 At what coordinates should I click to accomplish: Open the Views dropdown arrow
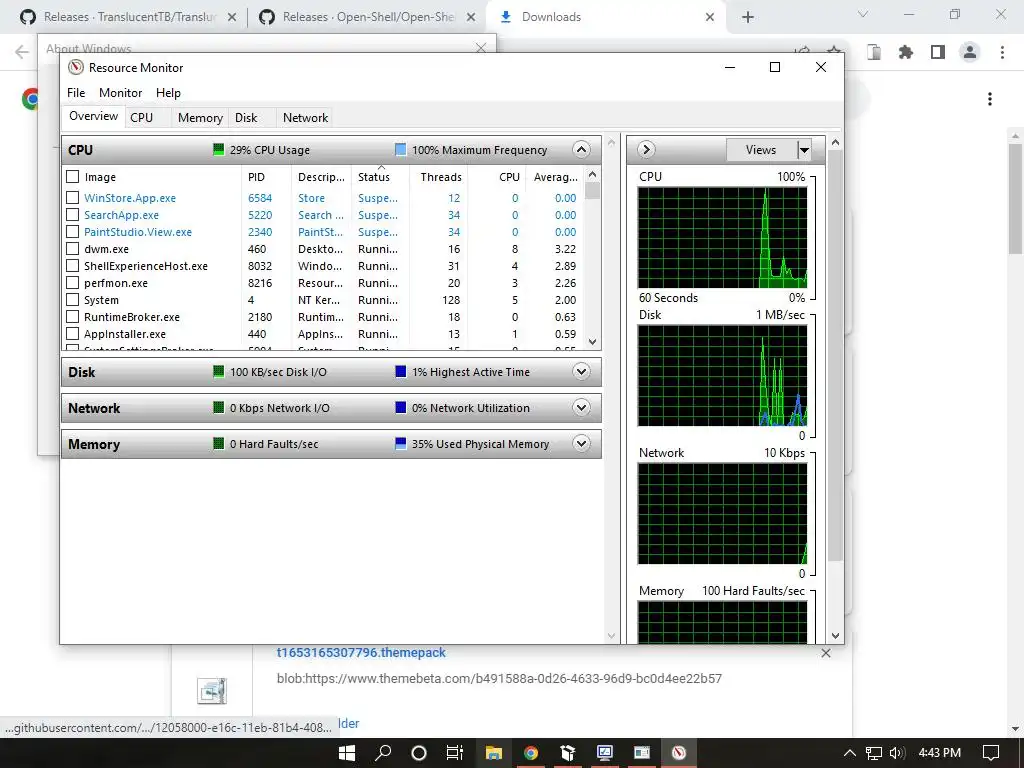click(x=805, y=150)
